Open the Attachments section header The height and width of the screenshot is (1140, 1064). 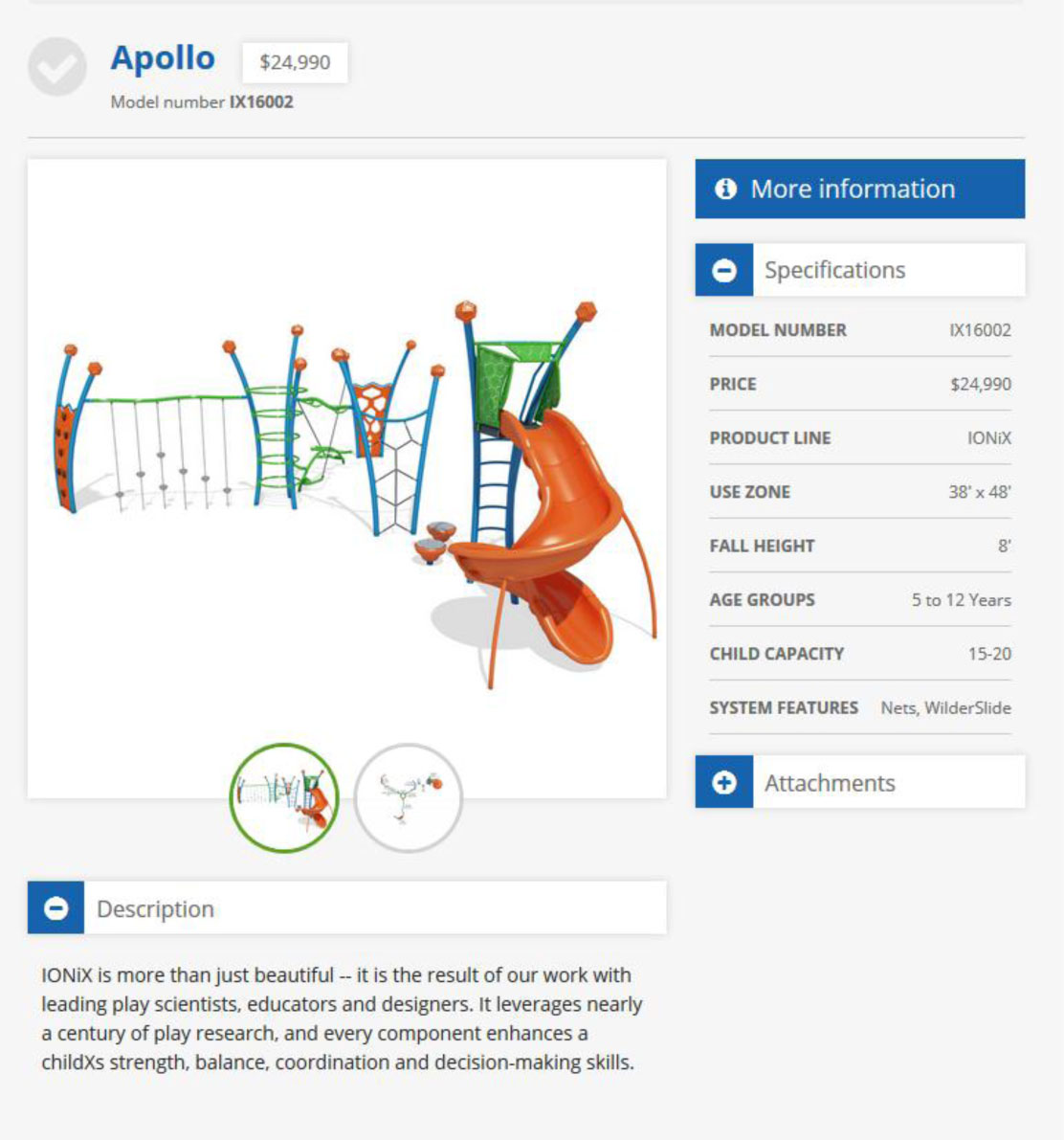click(x=888, y=783)
